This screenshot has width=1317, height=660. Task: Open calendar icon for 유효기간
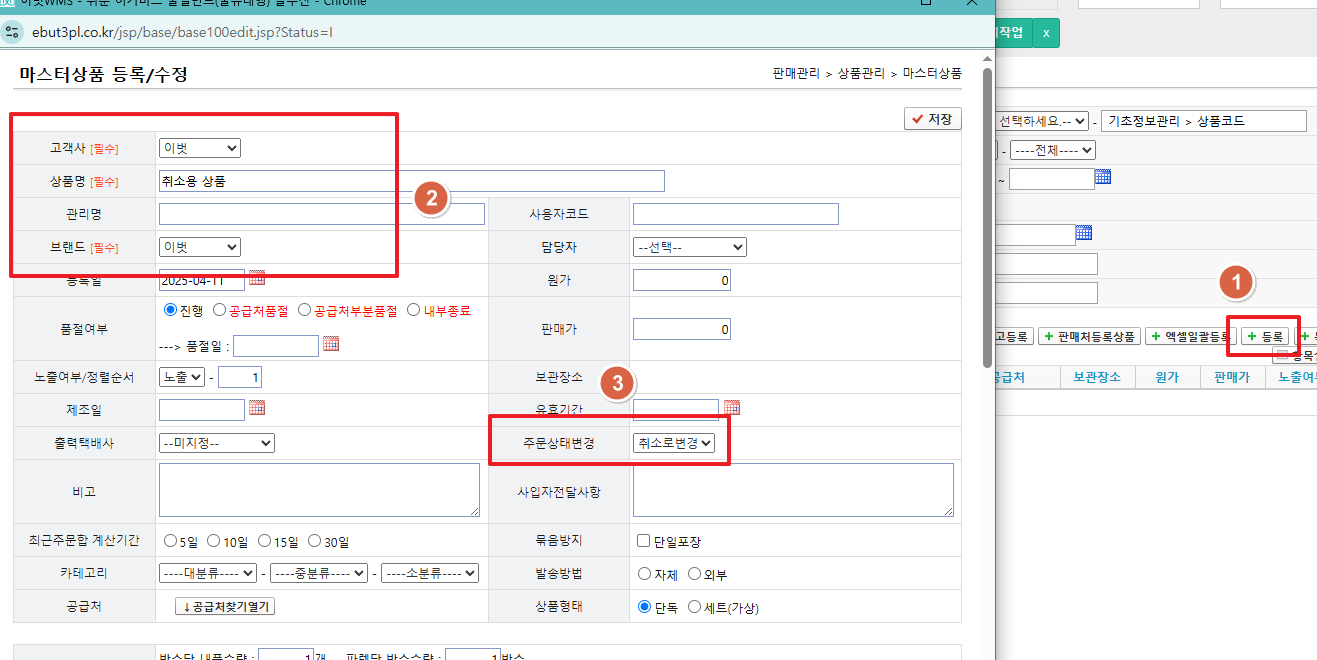[x=731, y=408]
